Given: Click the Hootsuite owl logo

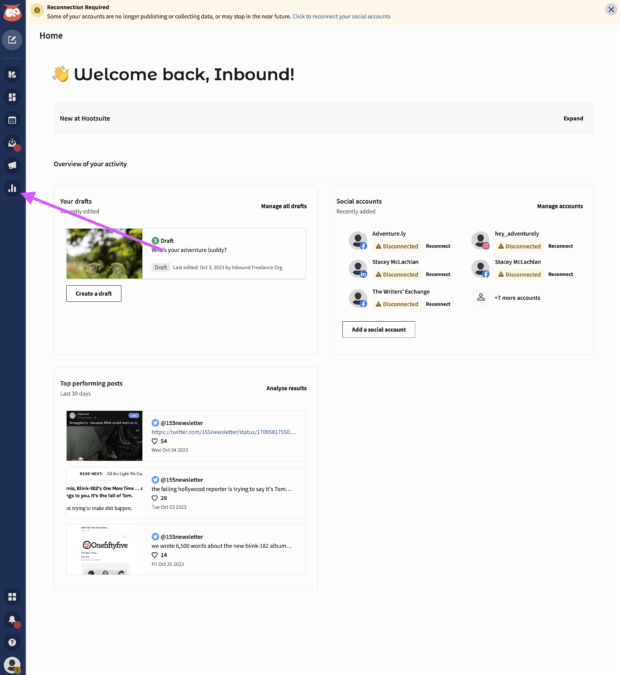Looking at the screenshot, I should coord(12,12).
